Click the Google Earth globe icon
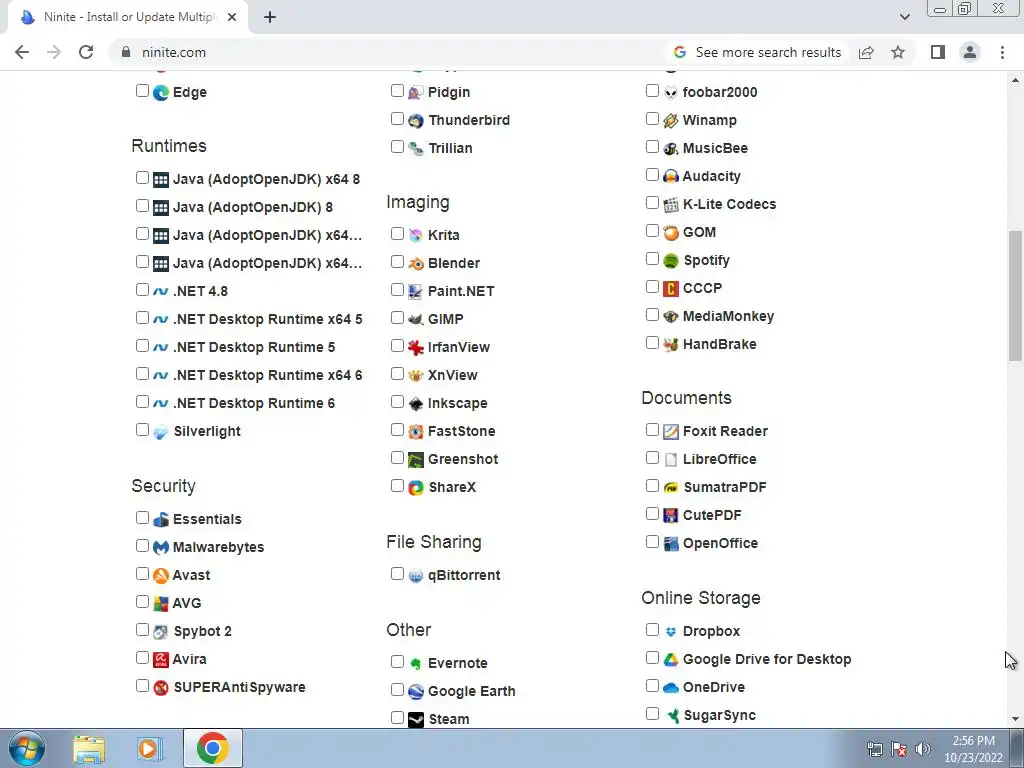 [415, 692]
